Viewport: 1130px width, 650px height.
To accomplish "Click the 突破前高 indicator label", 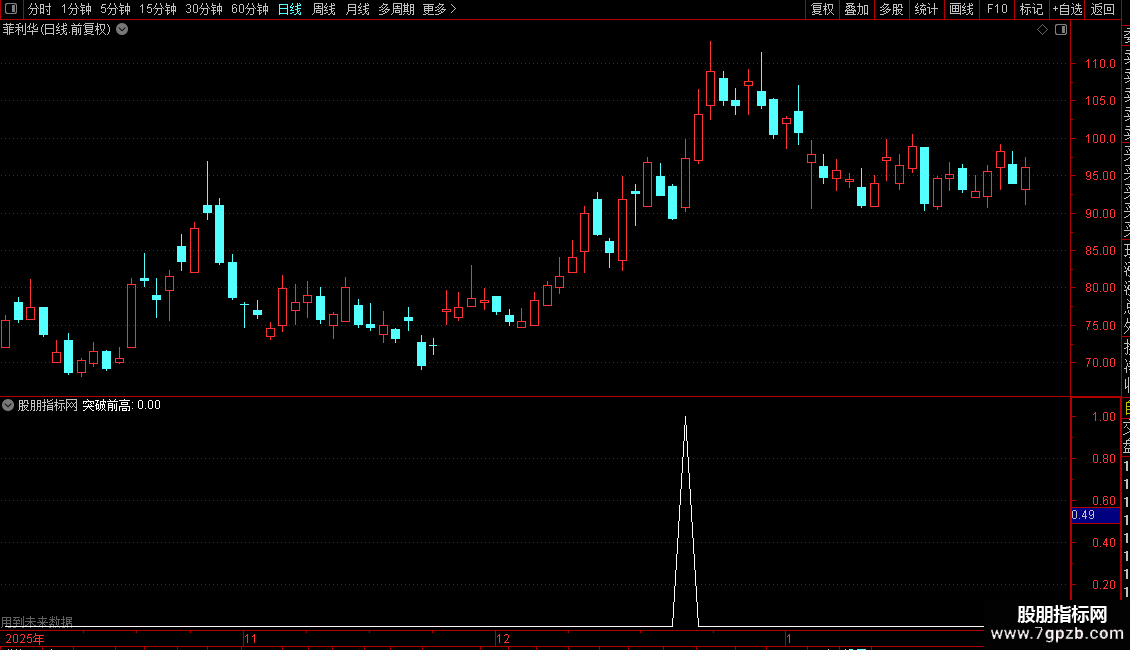I will 107,405.
